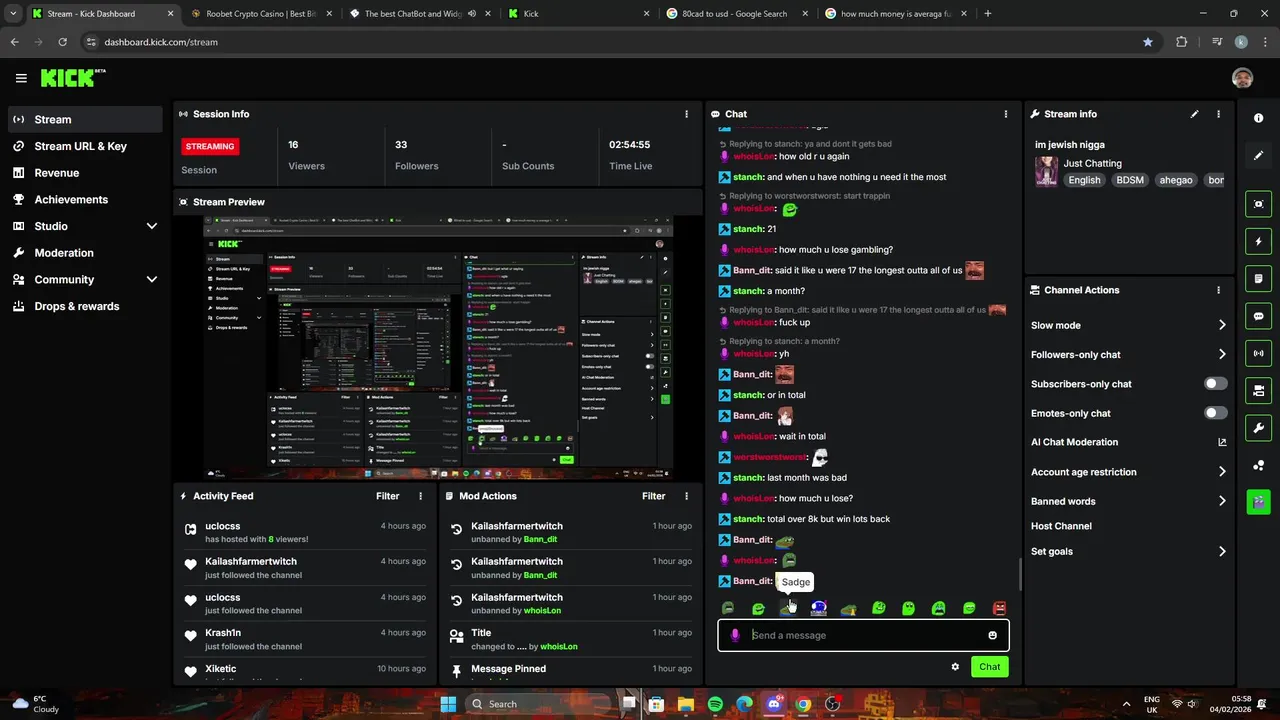Open Spotify from the taskbar
The height and width of the screenshot is (720, 1280).
[x=715, y=704]
